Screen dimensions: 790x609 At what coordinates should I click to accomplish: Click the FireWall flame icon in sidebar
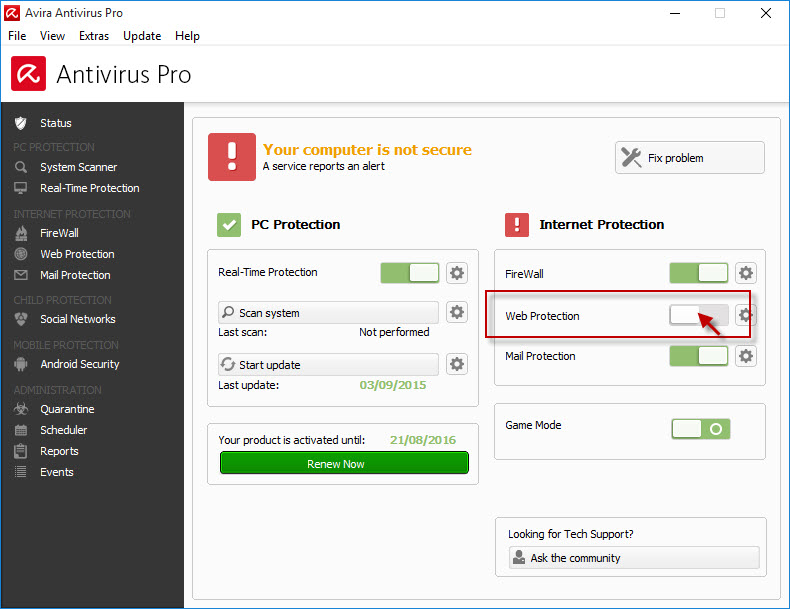21,233
